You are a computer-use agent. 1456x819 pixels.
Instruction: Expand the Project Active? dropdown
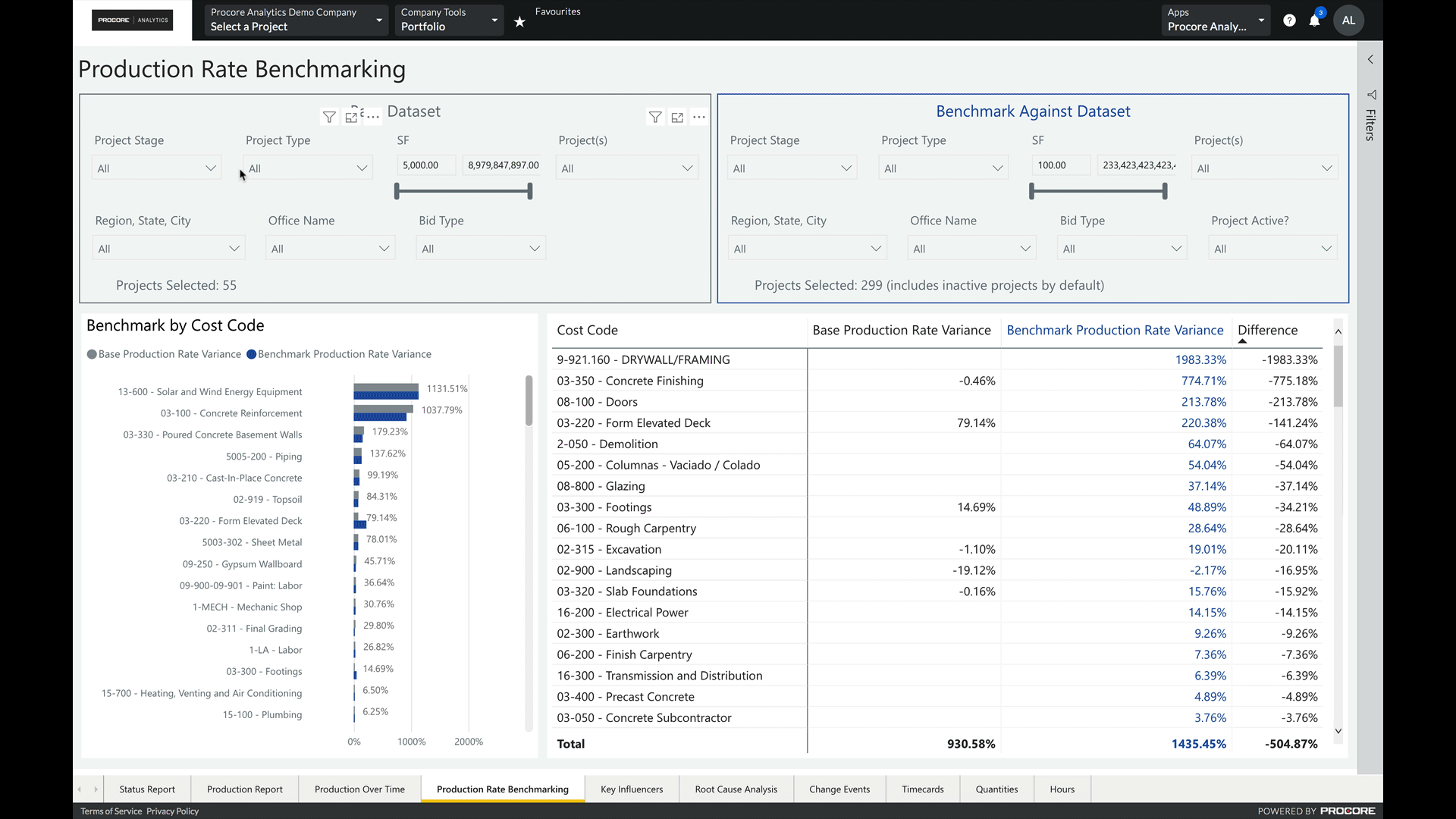point(1272,249)
